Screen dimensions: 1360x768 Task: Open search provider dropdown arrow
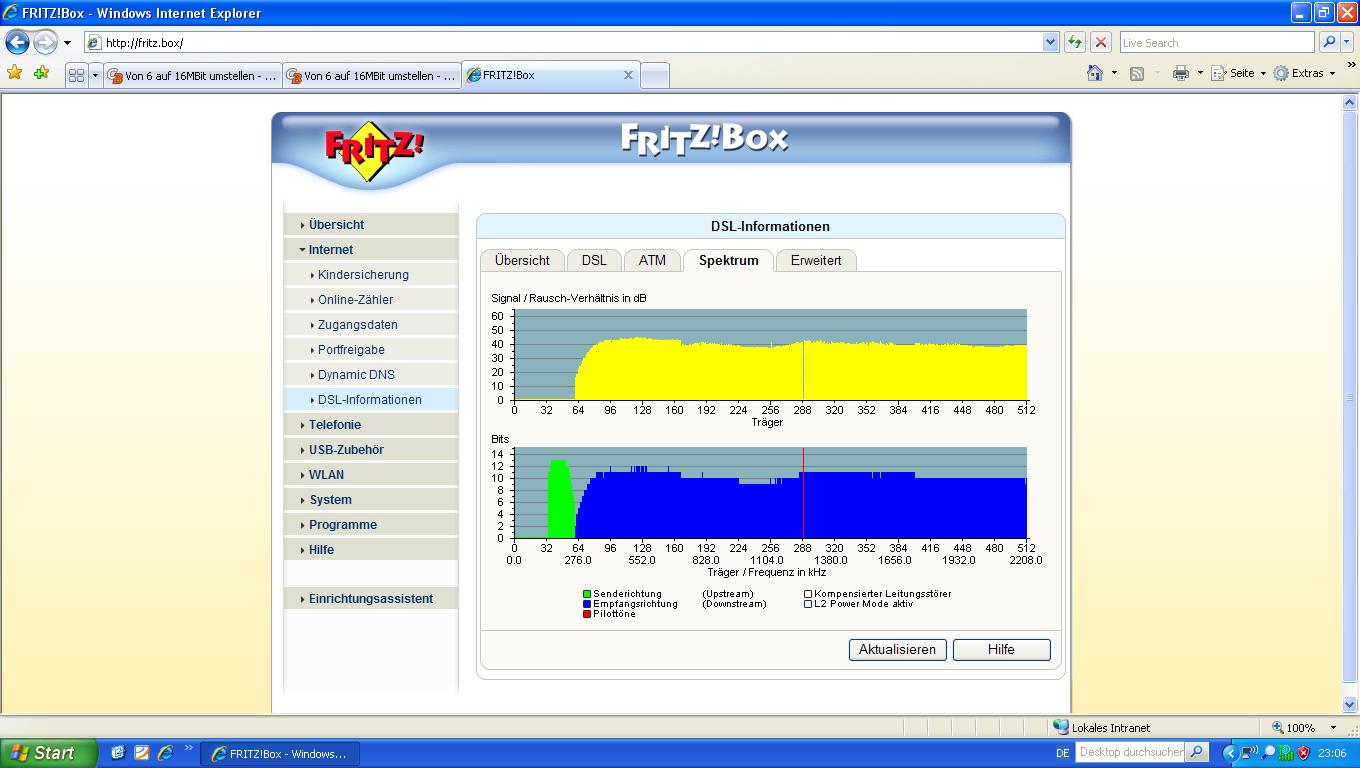click(1346, 43)
